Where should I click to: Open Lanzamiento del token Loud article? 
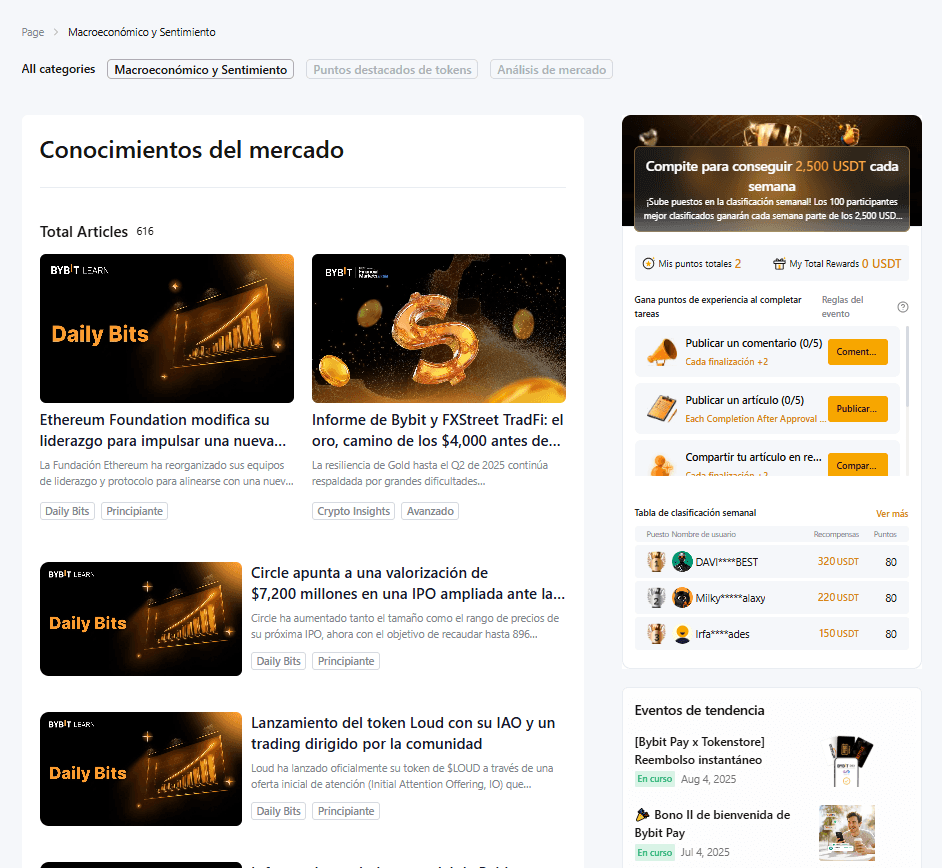tap(403, 733)
